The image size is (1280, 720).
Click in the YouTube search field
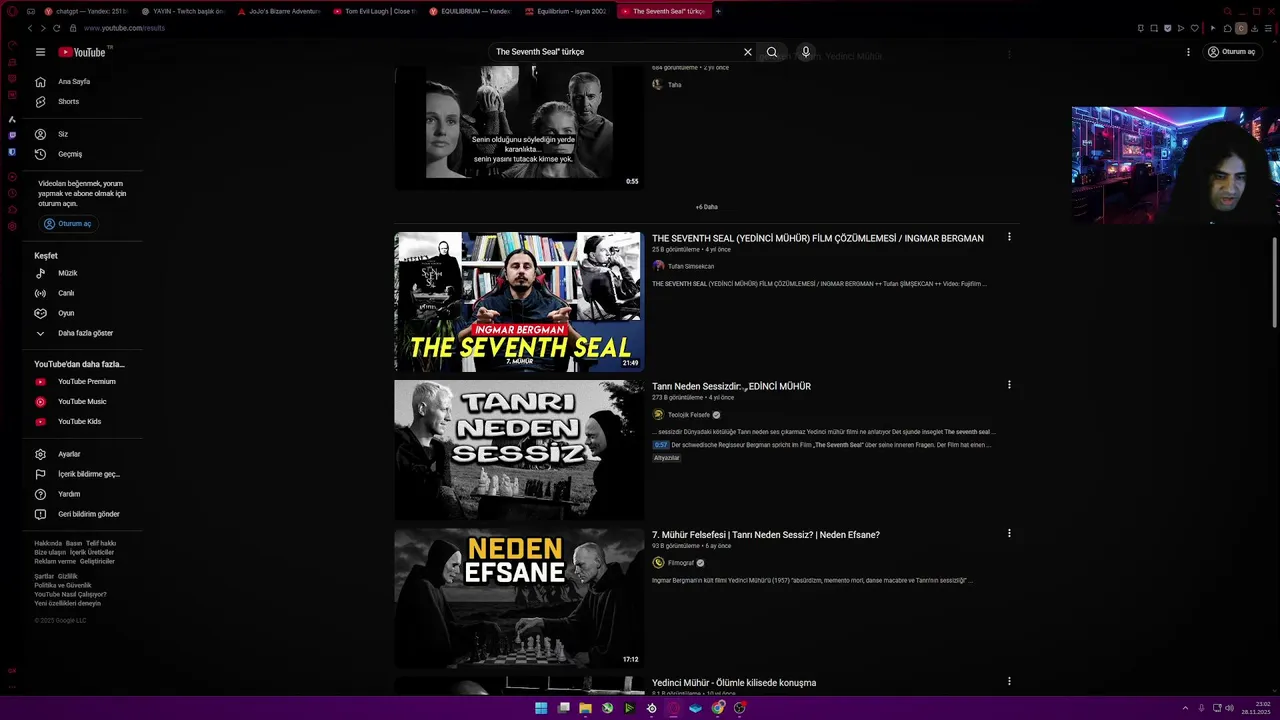click(x=615, y=52)
